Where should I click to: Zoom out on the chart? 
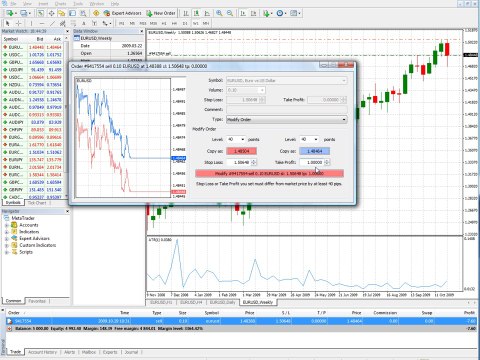click(230, 13)
